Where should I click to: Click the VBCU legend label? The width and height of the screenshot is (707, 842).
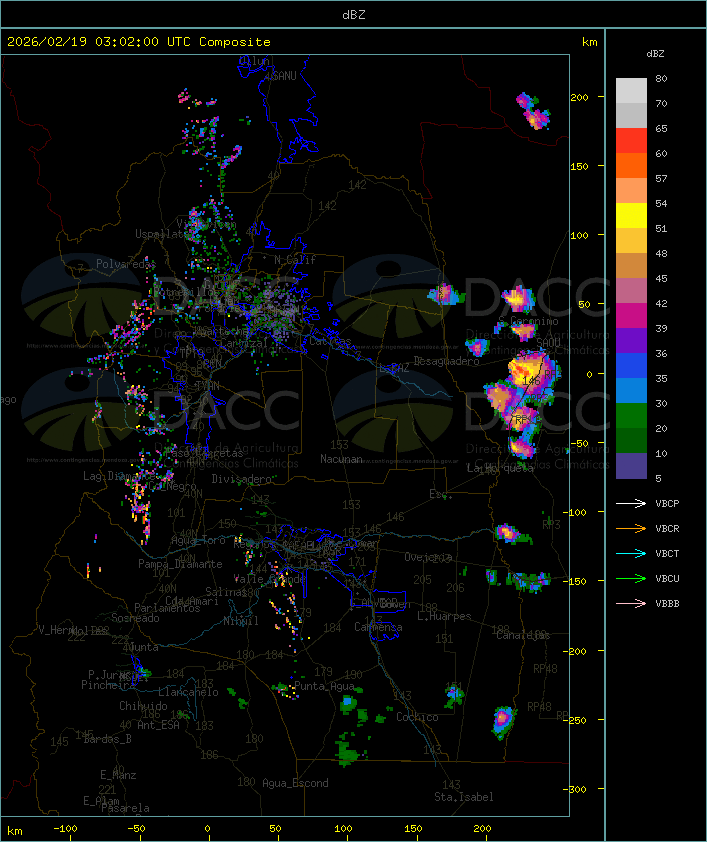click(x=667, y=579)
